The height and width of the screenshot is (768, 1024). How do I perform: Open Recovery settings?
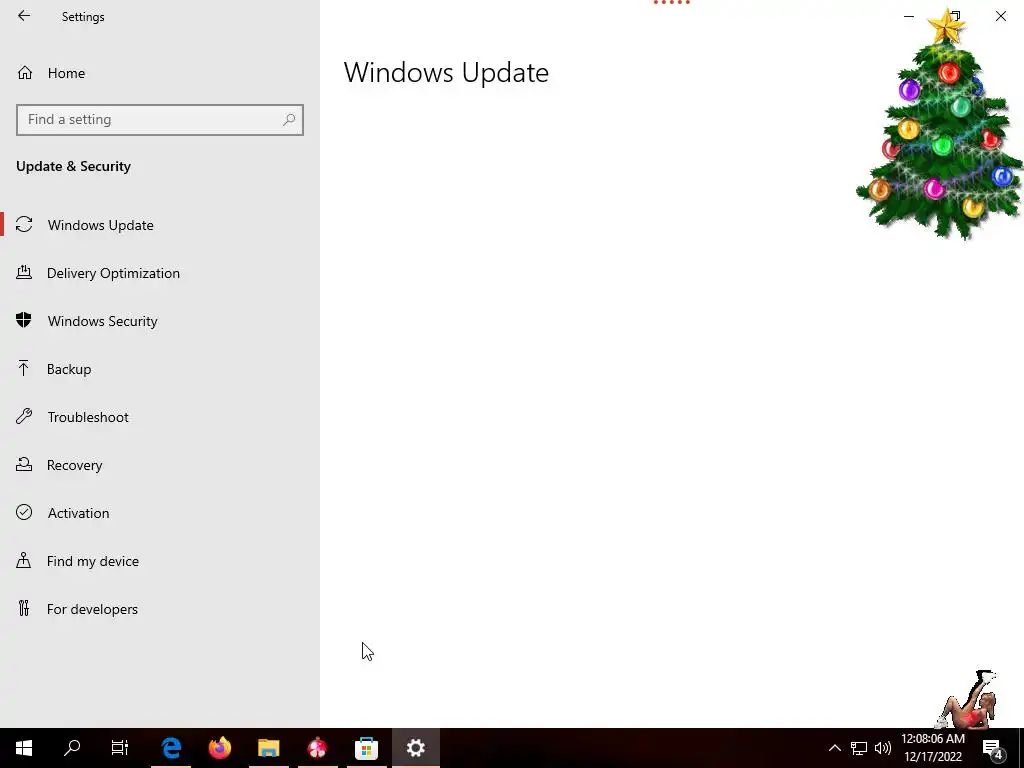(x=160, y=465)
